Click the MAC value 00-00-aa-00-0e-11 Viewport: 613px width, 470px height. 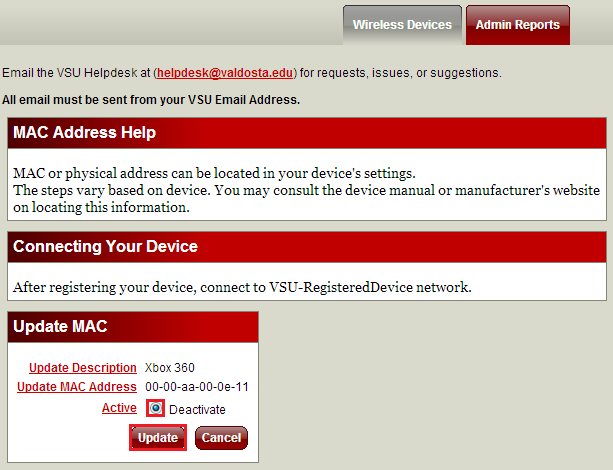pyautogui.click(x=197, y=387)
